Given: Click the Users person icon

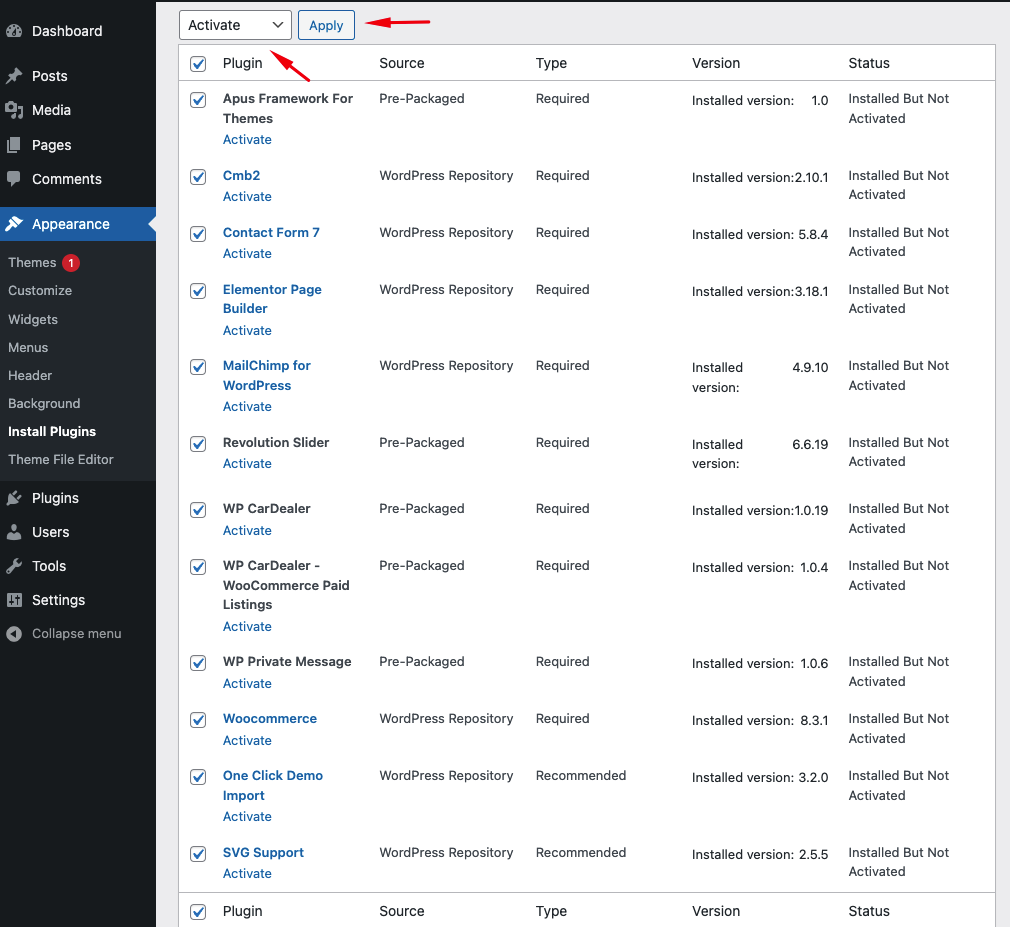Looking at the screenshot, I should pyautogui.click(x=14, y=532).
